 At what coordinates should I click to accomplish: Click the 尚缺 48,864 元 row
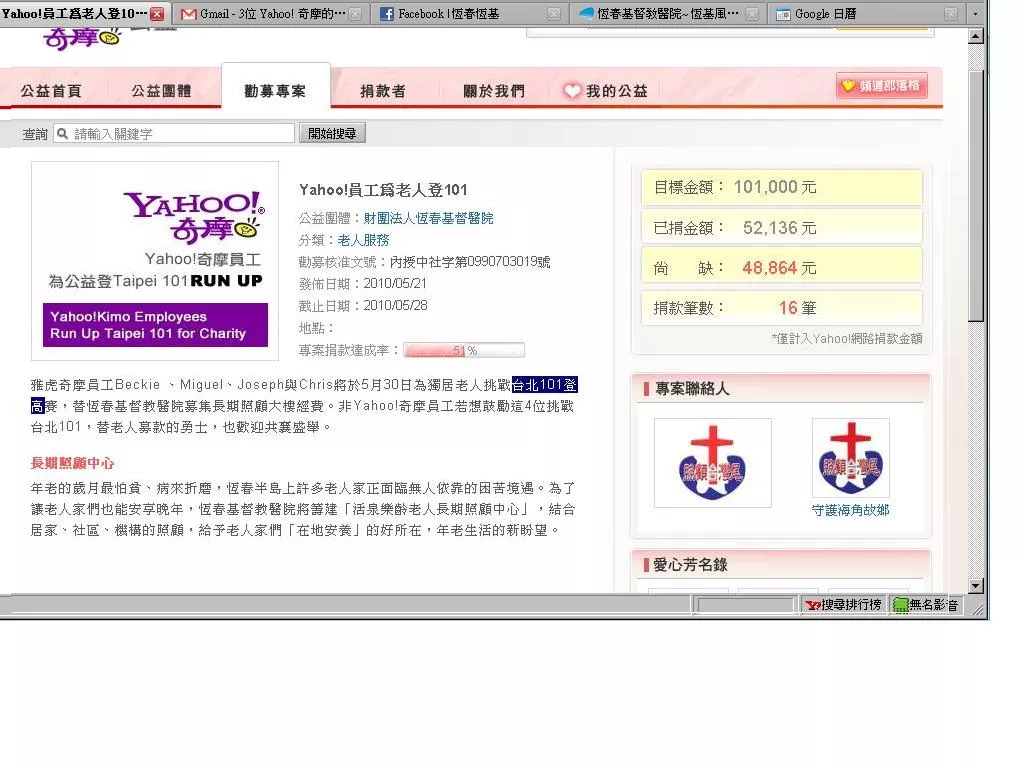click(782, 267)
